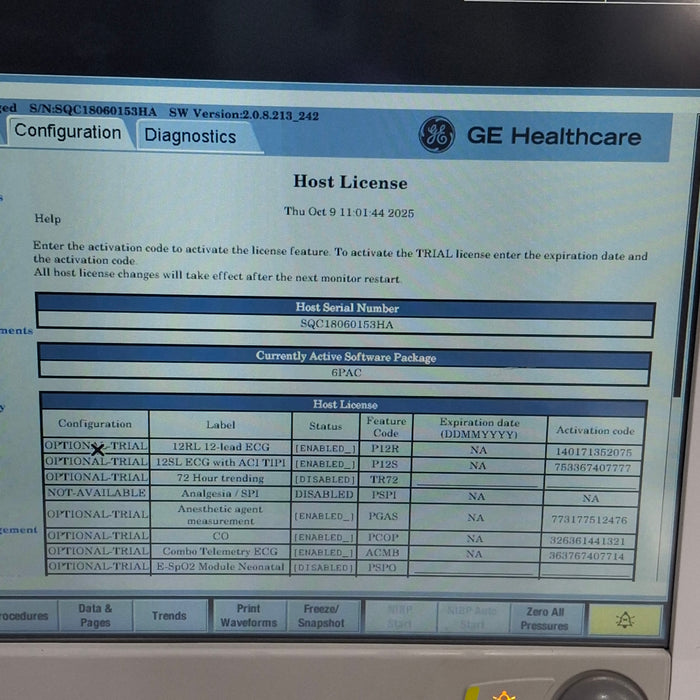Click feature code PSPI
Viewport: 700px width, 700px height.
tap(383, 495)
